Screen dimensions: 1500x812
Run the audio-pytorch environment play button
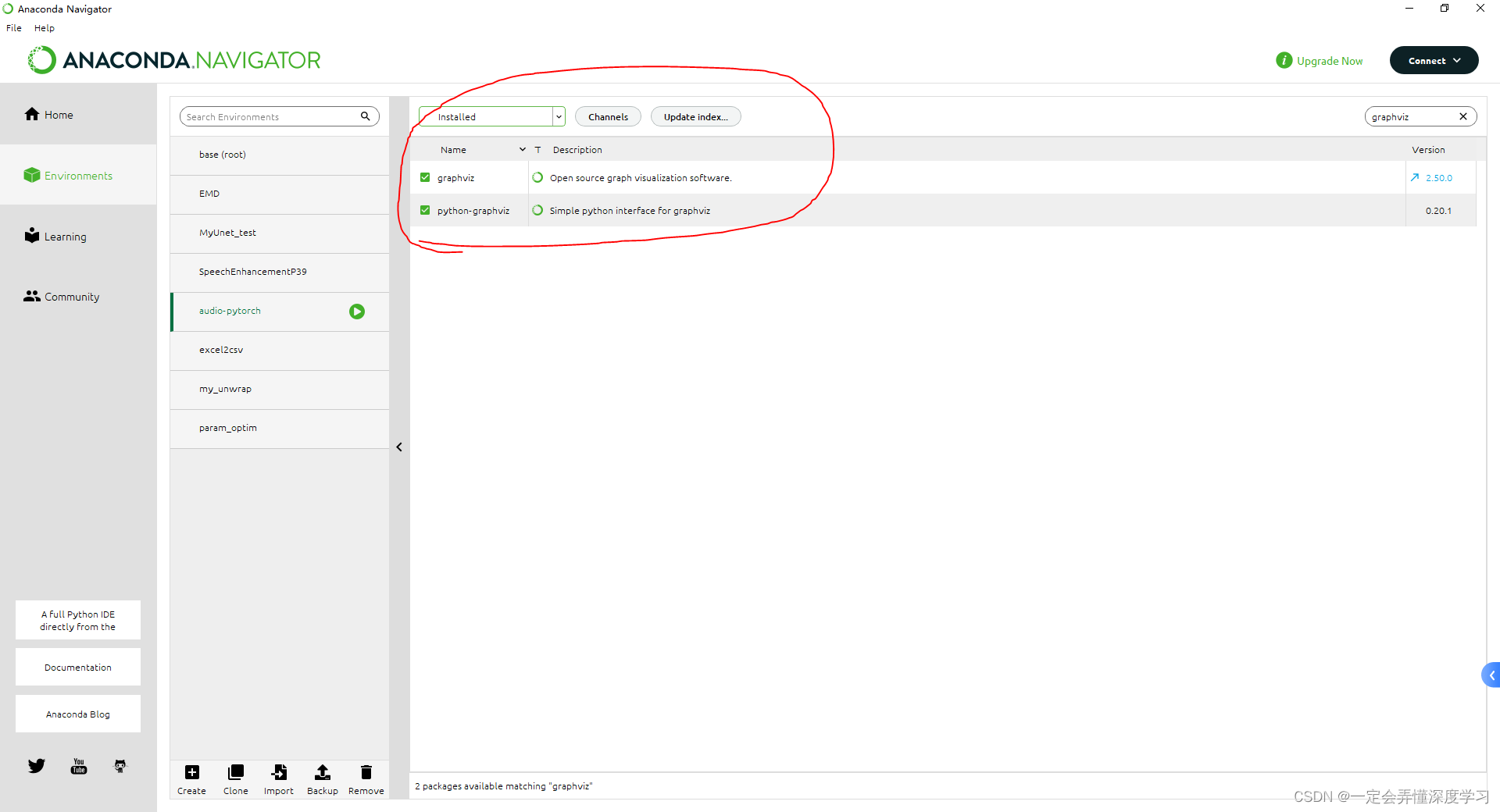pos(357,312)
